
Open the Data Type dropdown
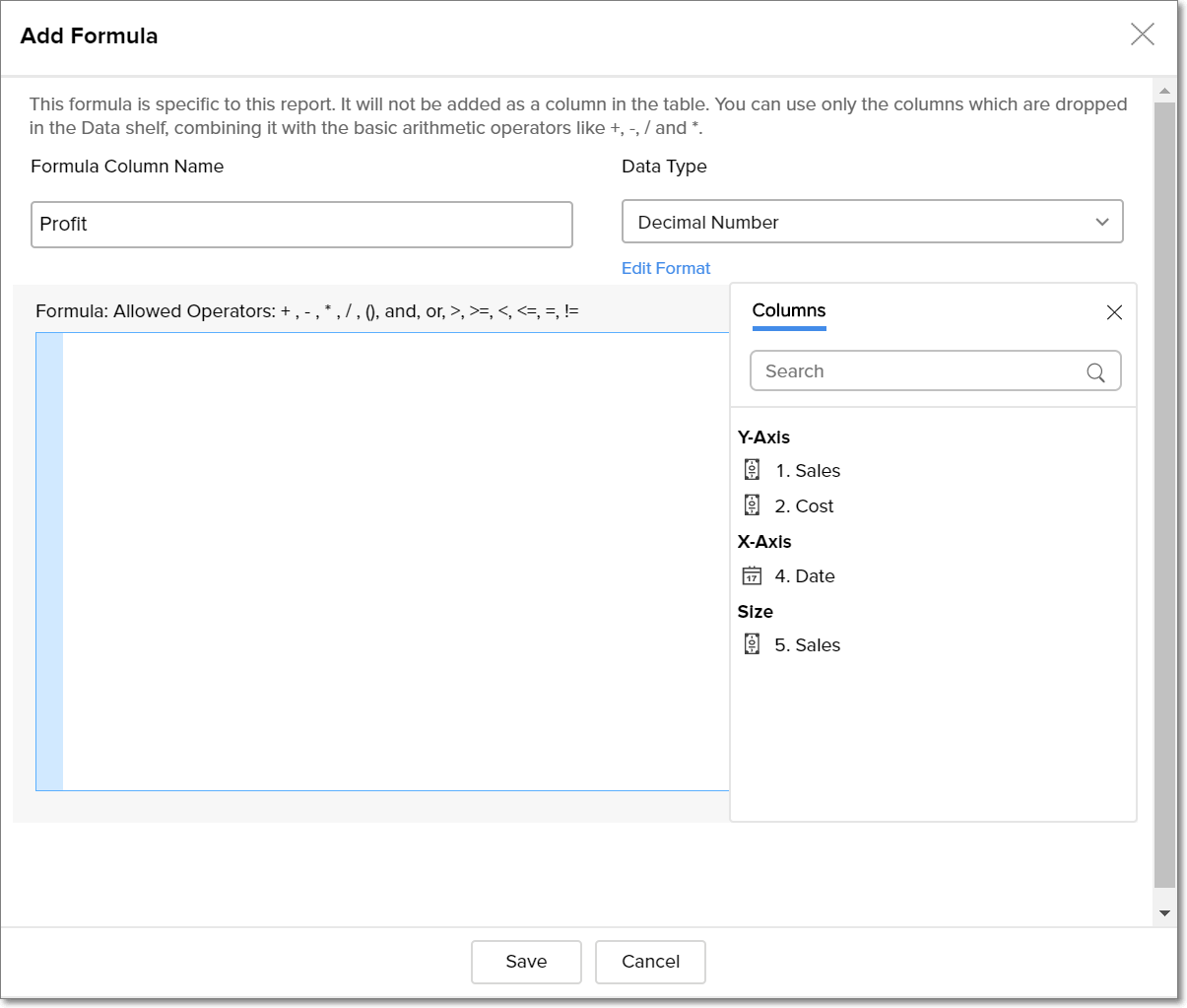pos(872,222)
